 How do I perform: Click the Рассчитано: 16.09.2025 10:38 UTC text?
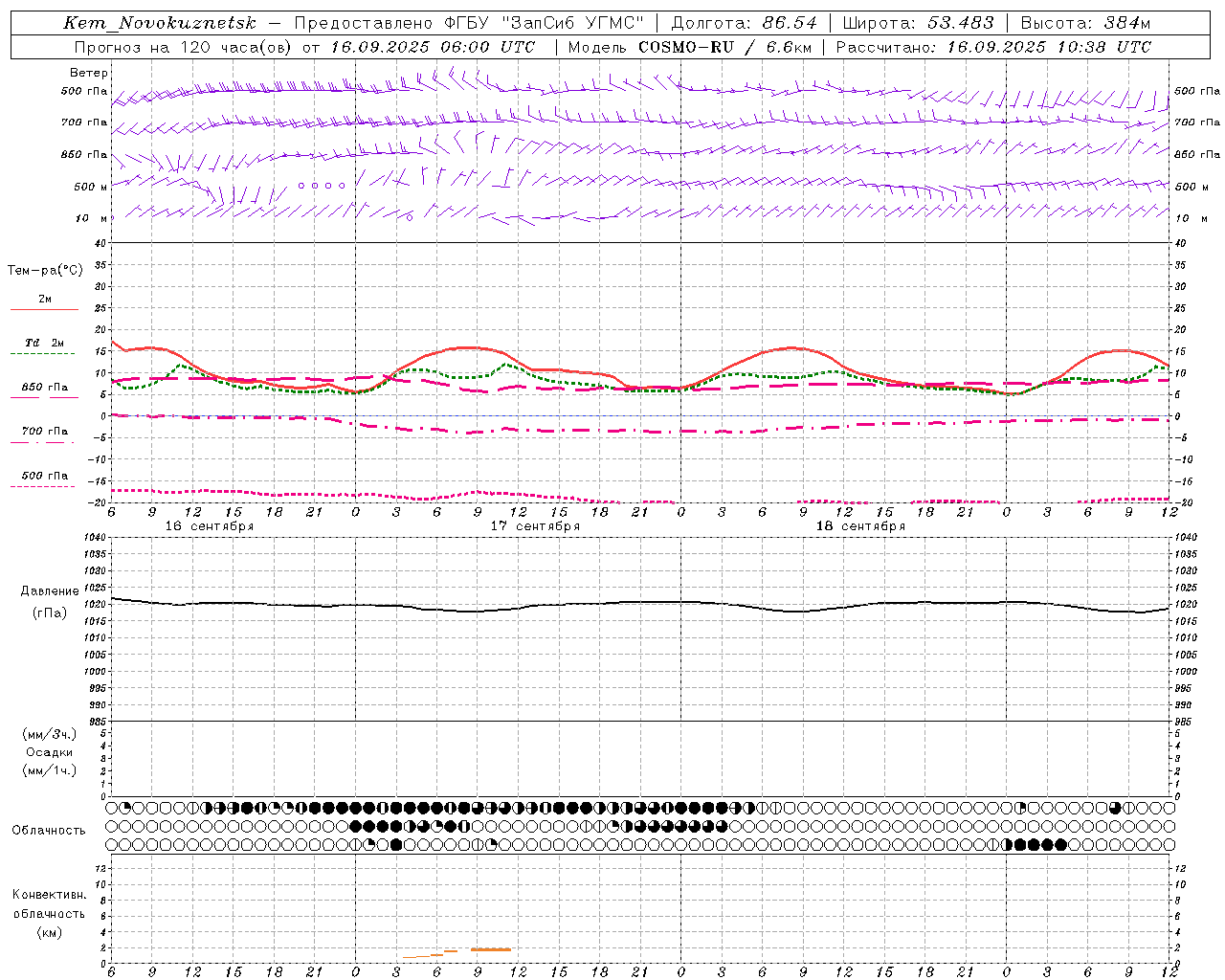coord(993,47)
